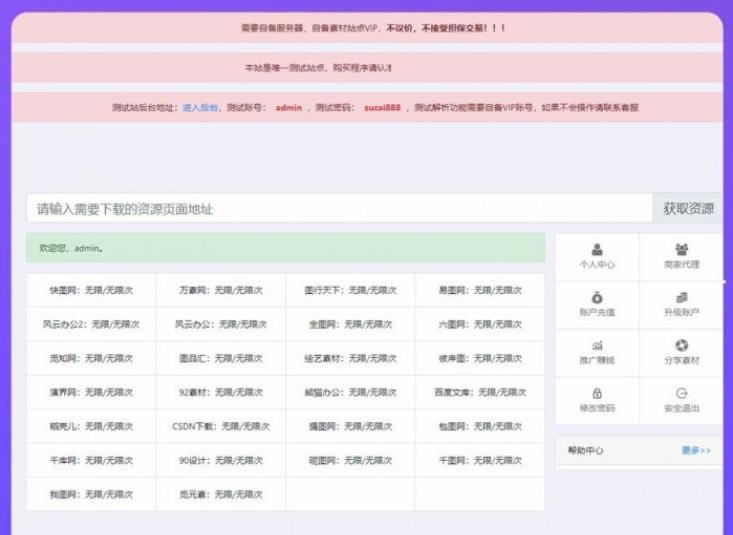Viewport: 733px width, 535px height.
Task: Select the 图品汇 quota cell
Action: point(221,358)
